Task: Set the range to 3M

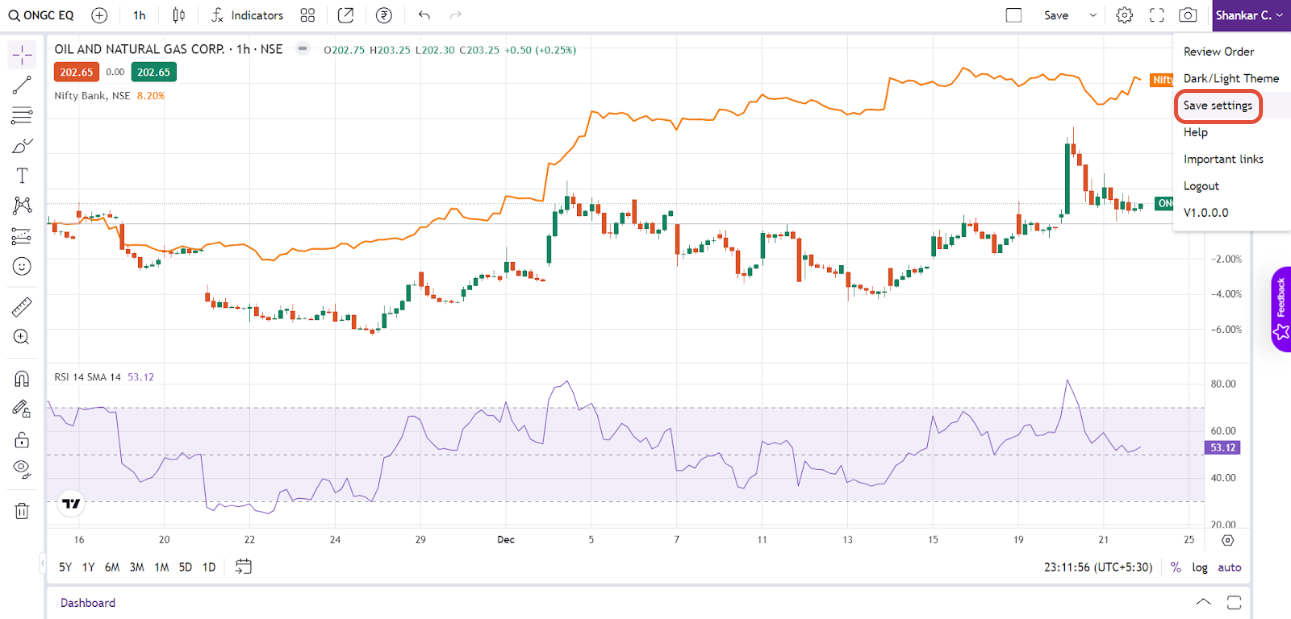Action: 137,567
